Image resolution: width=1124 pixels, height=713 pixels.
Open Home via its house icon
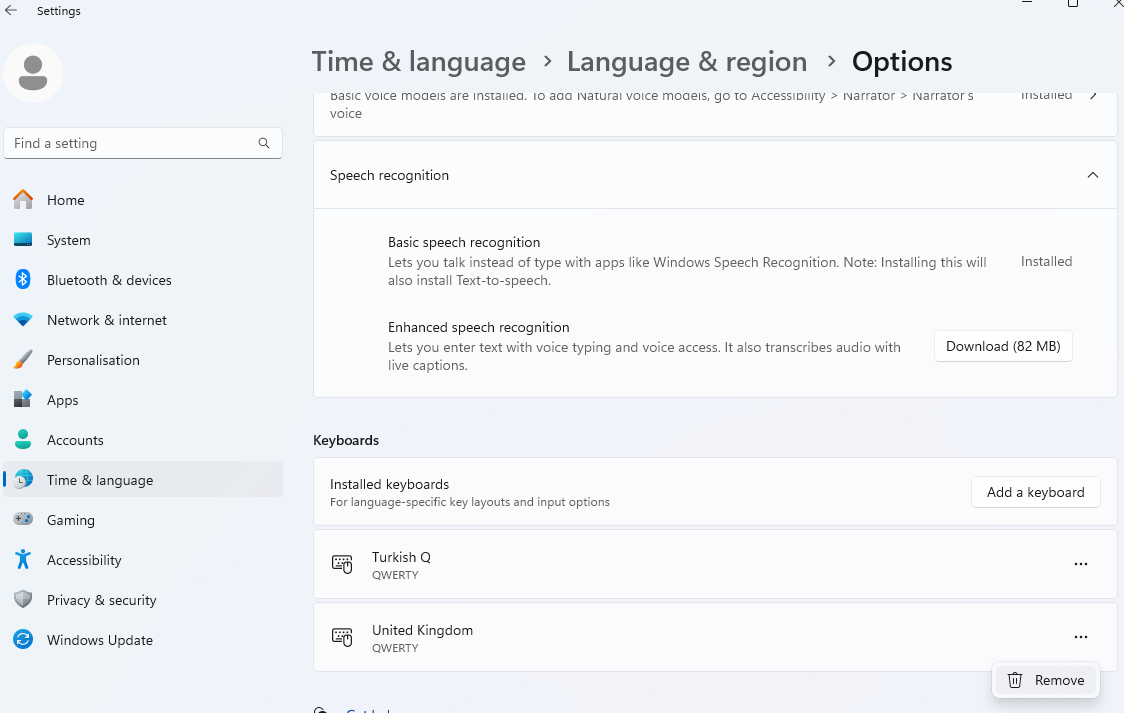point(23,200)
